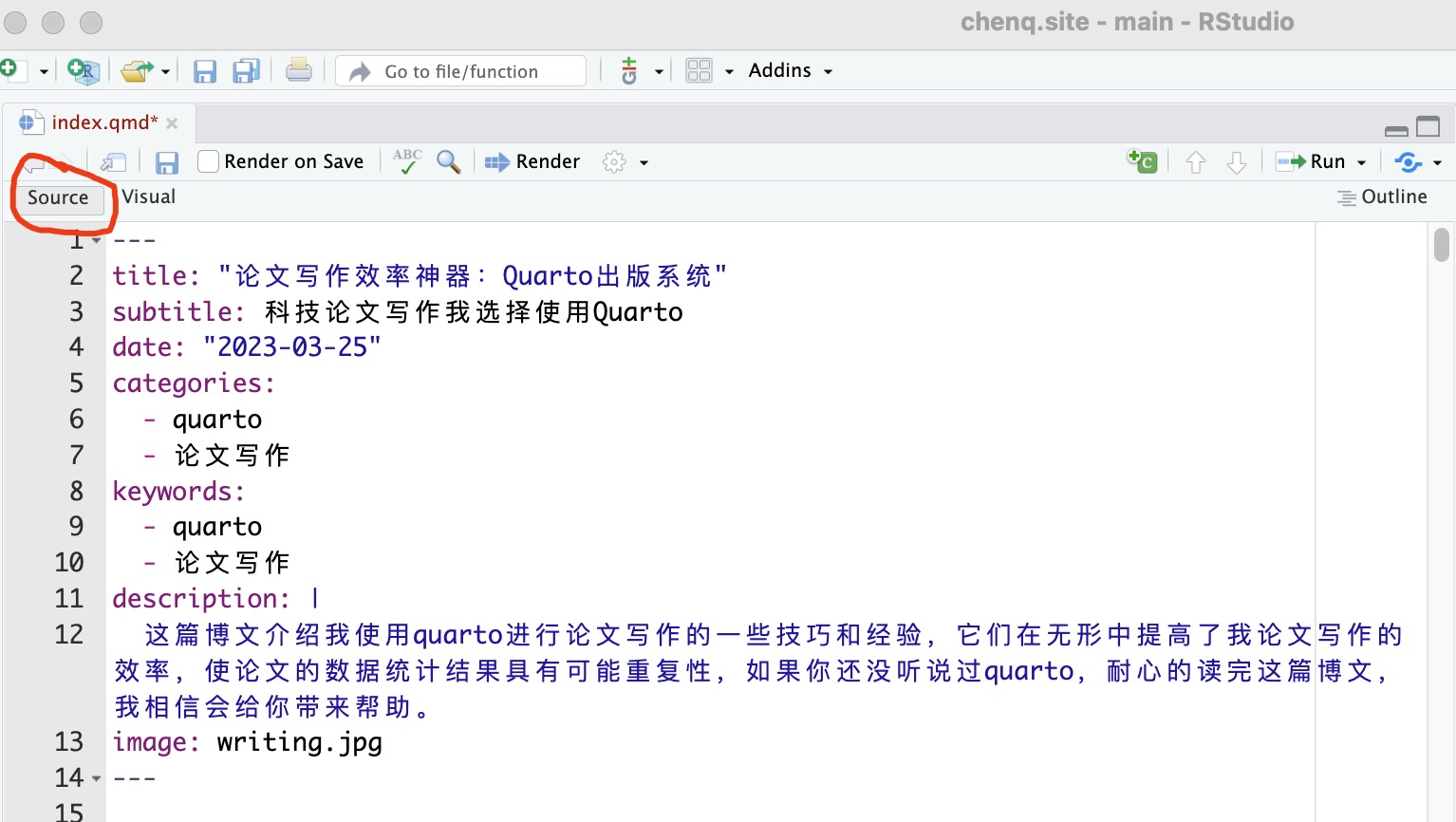The image size is (1456, 822).
Task: Expand the Run options dropdown arrow
Action: click(1361, 163)
